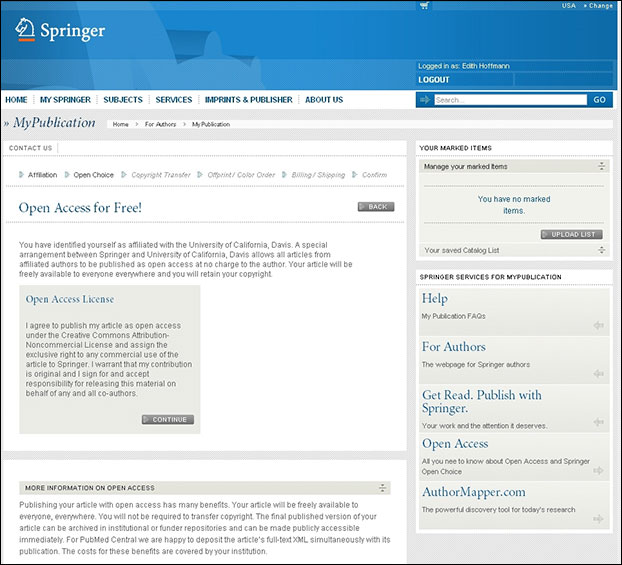Click the MyPublication page title
This screenshot has height=565, width=622.
(54, 123)
